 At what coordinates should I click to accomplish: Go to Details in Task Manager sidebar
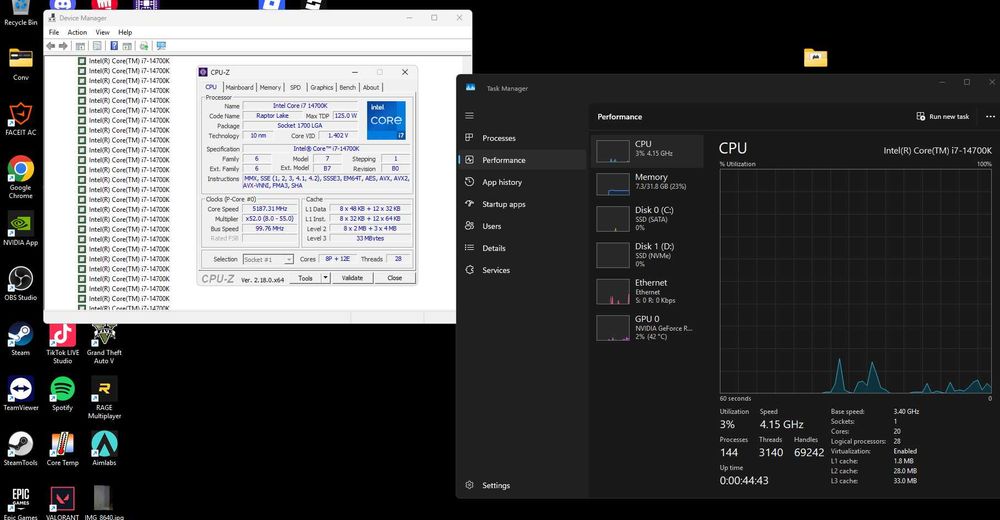click(522, 248)
